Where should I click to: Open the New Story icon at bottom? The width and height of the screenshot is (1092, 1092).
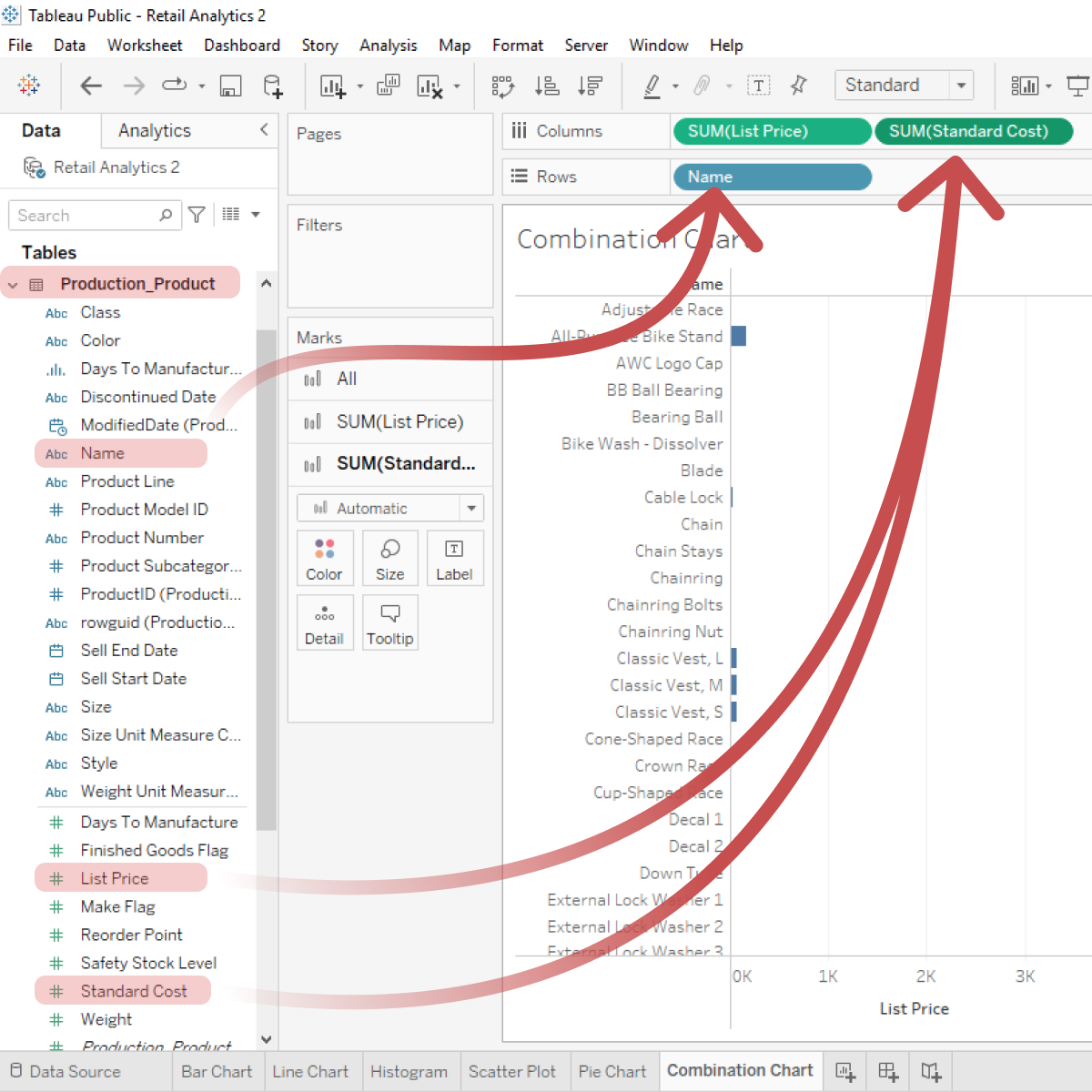(930, 1071)
